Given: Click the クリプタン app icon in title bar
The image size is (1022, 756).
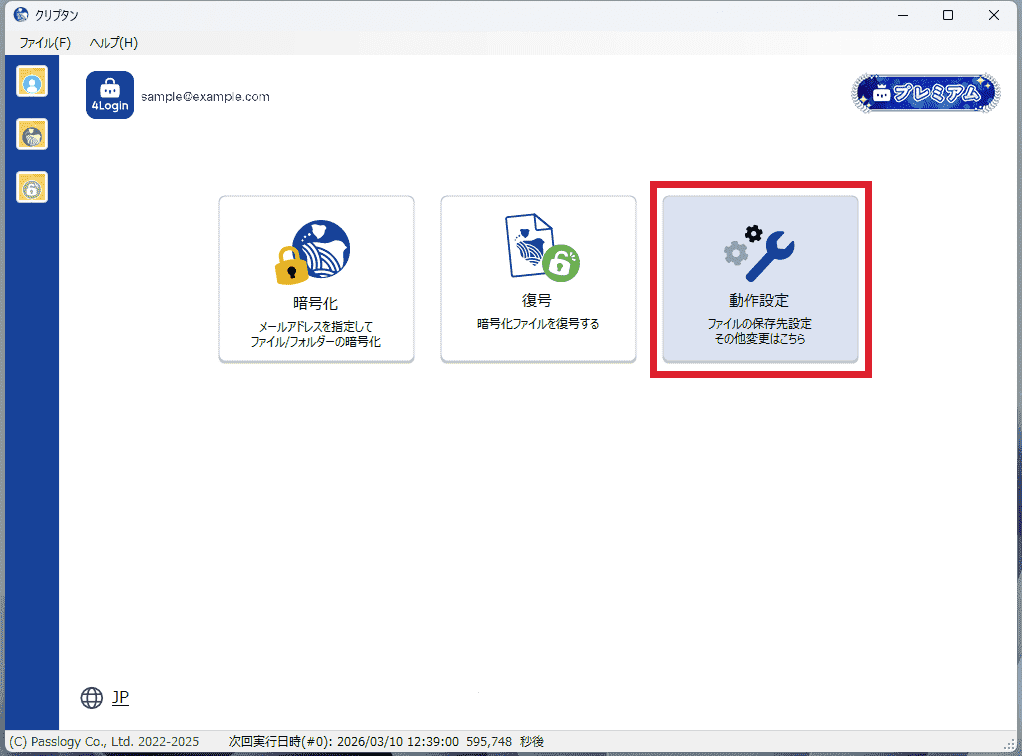Looking at the screenshot, I should [20, 15].
